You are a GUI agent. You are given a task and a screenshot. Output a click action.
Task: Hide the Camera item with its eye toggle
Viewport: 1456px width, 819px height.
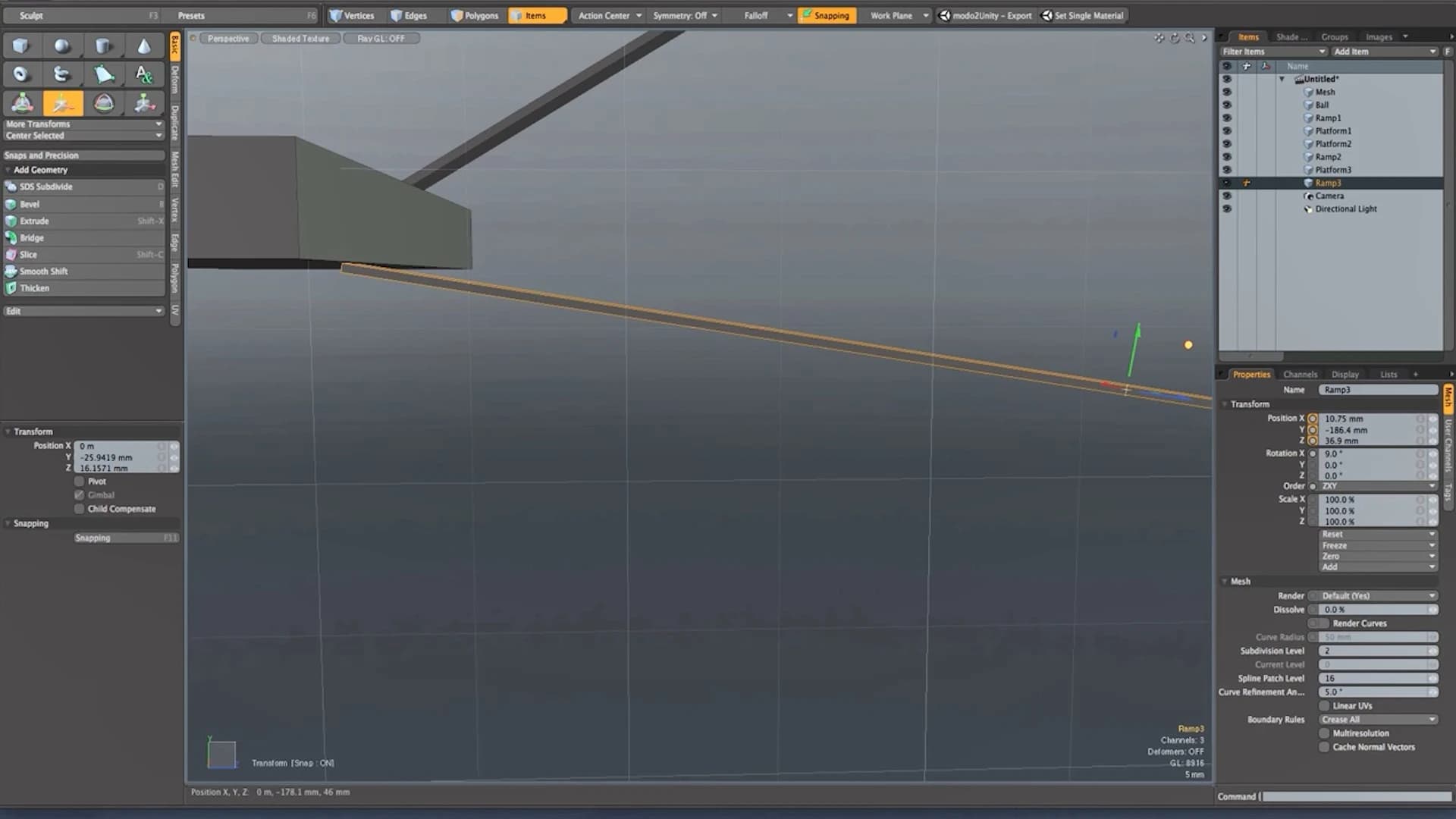click(x=1228, y=196)
